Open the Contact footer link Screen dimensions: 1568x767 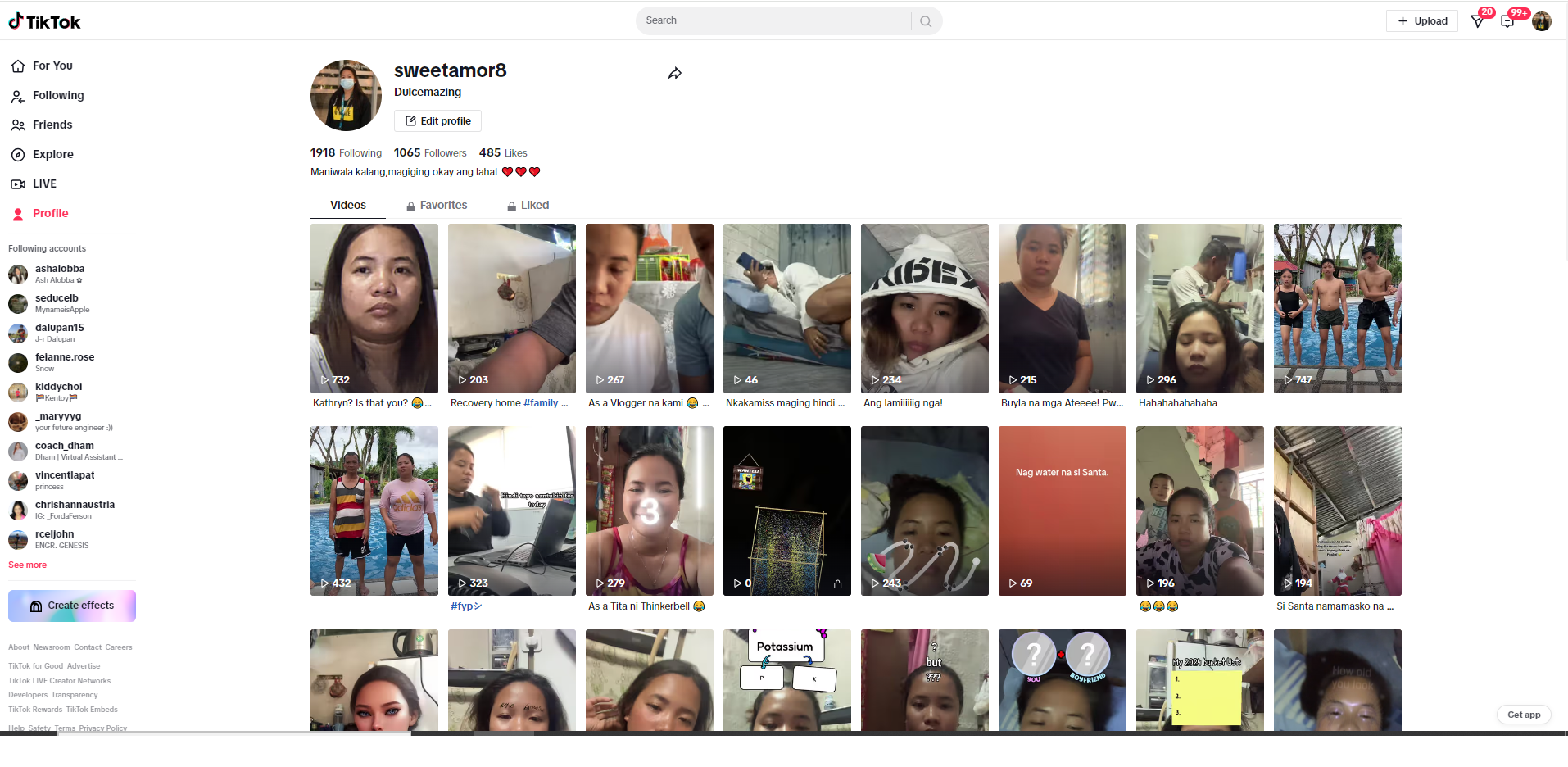click(x=88, y=647)
